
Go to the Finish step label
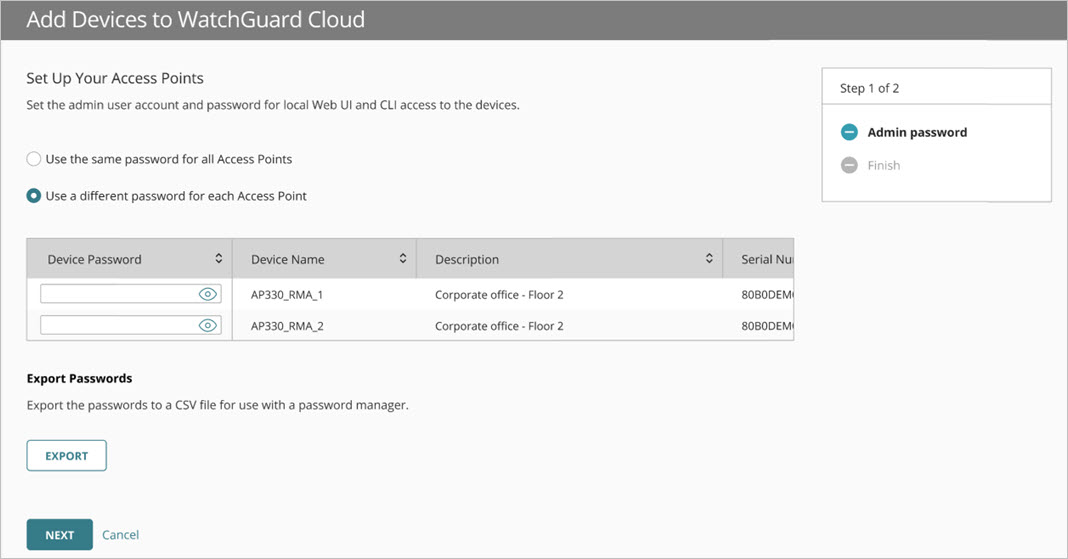tap(883, 165)
